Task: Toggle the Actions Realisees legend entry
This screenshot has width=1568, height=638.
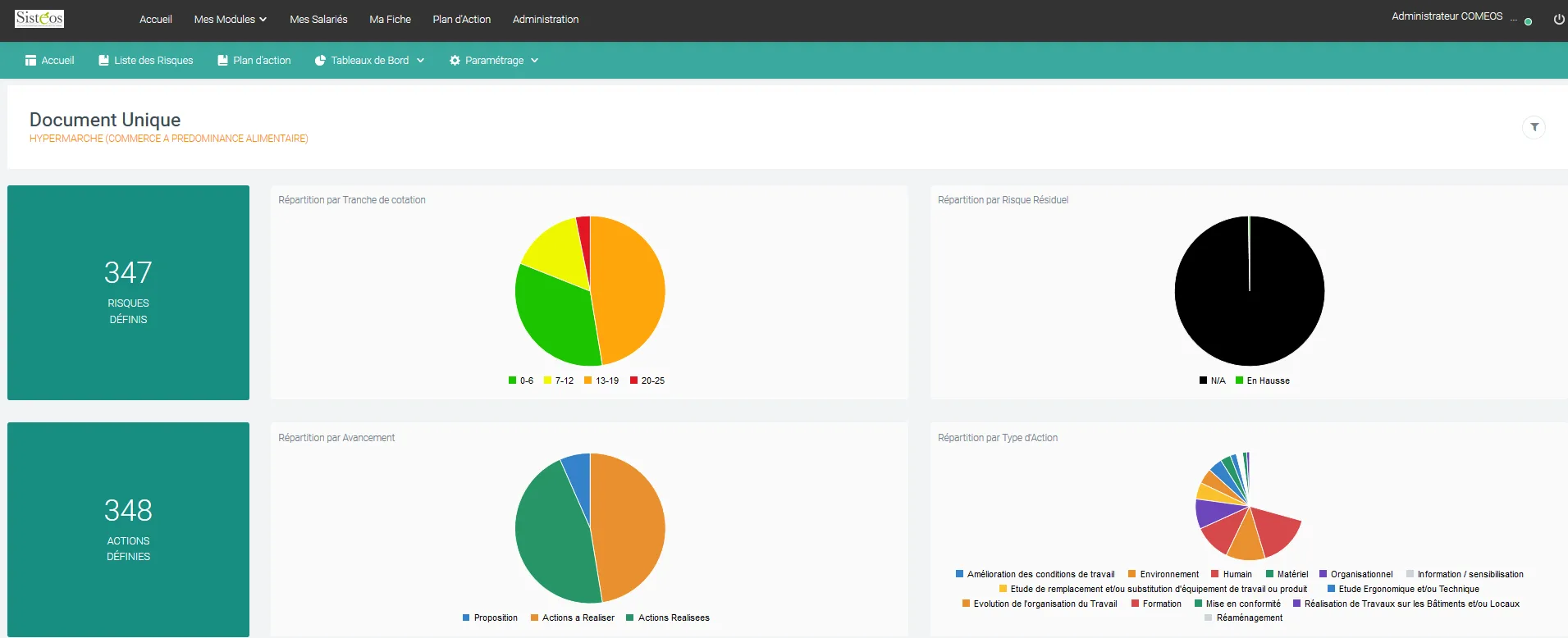Action: point(668,617)
